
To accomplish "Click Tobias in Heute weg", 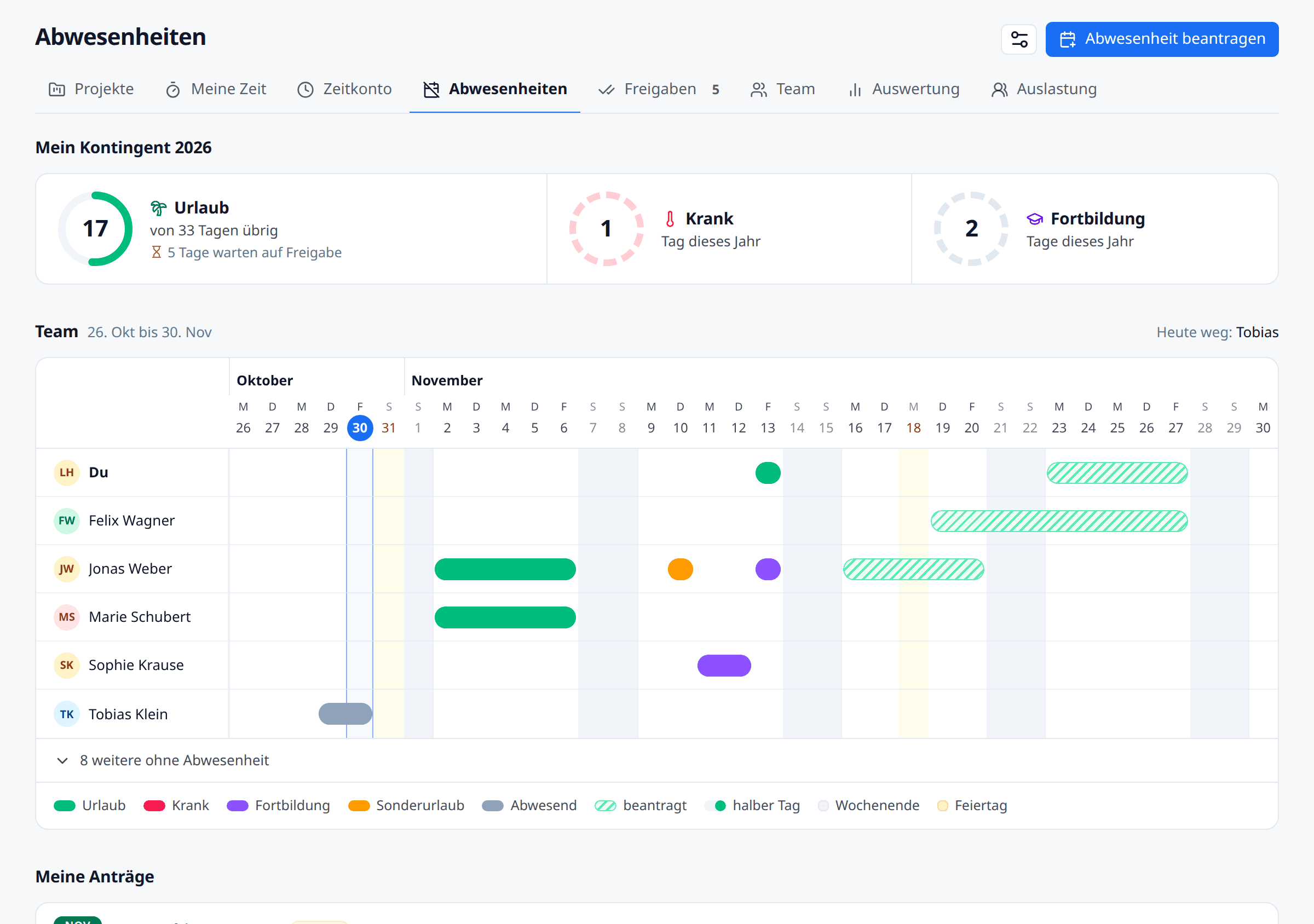I will 1257,332.
